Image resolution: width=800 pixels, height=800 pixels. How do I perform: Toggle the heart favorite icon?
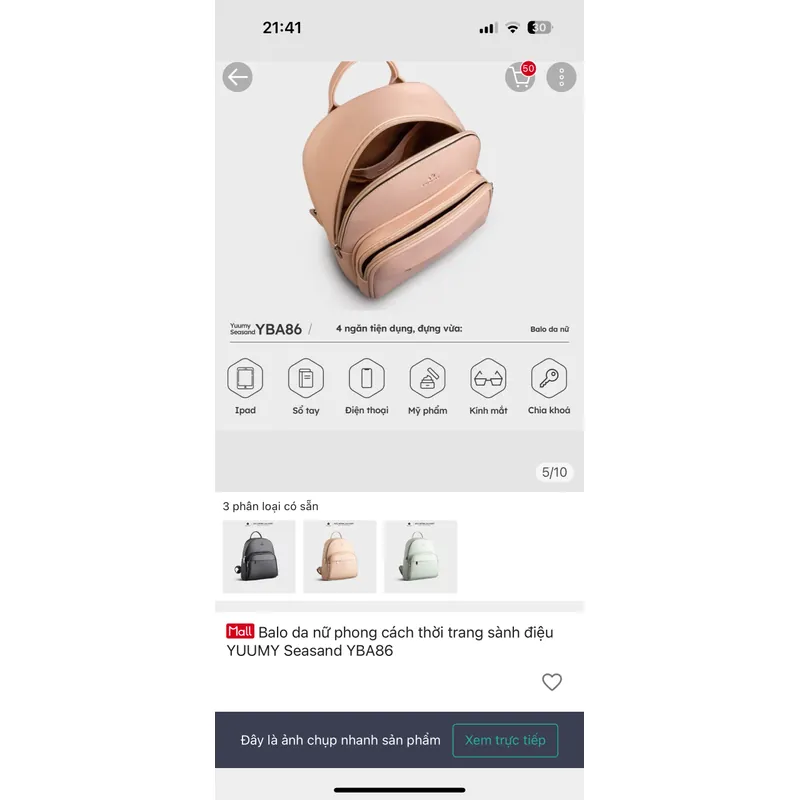pos(552,682)
